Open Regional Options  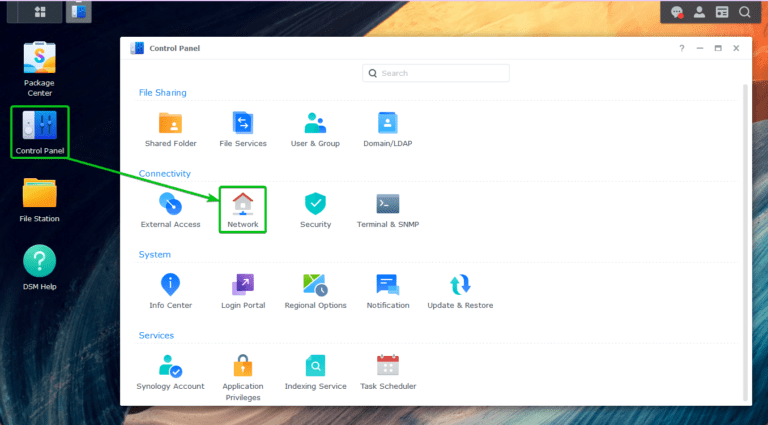315,284
